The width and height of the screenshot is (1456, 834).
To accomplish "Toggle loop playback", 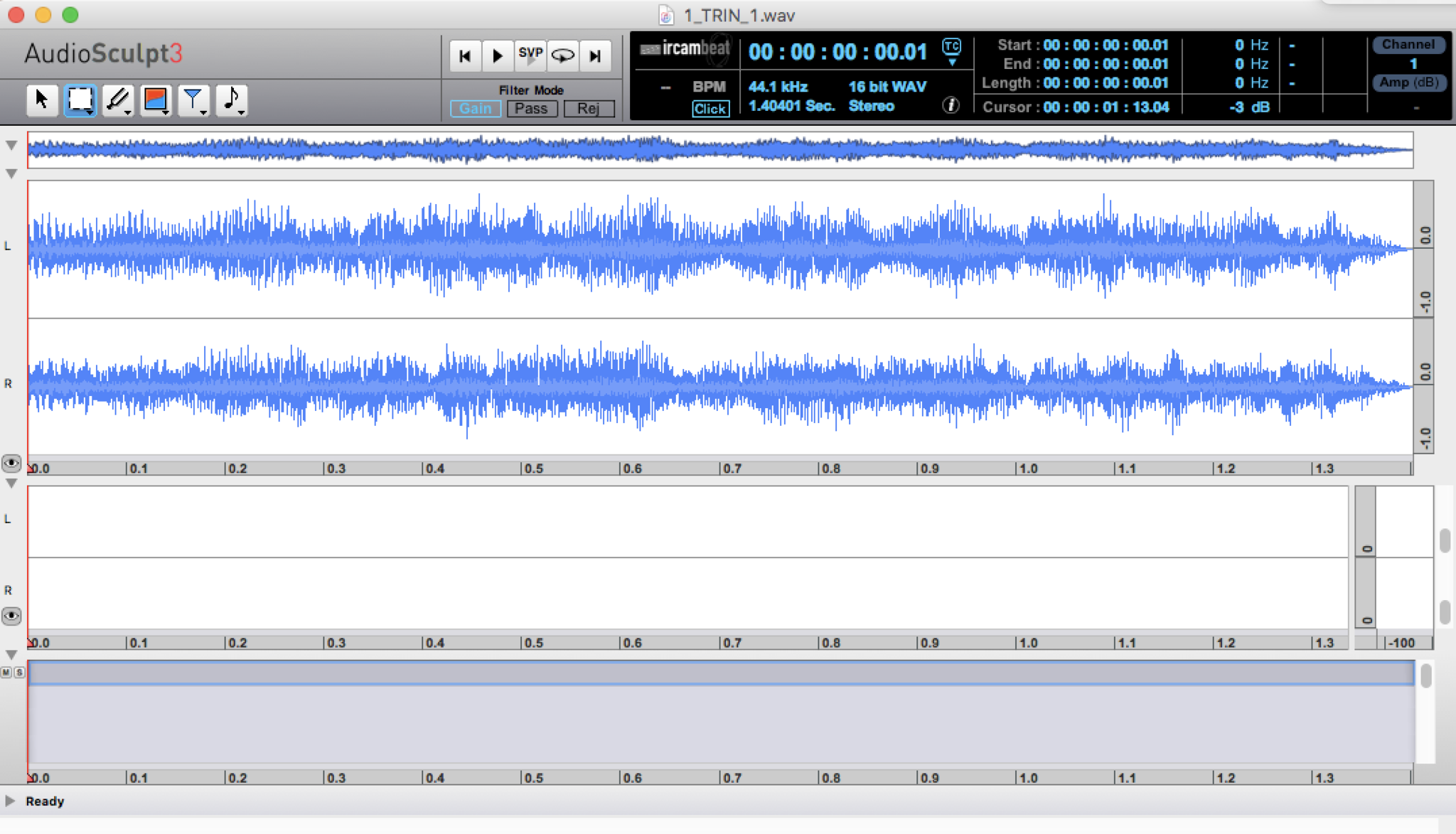I will pos(562,55).
